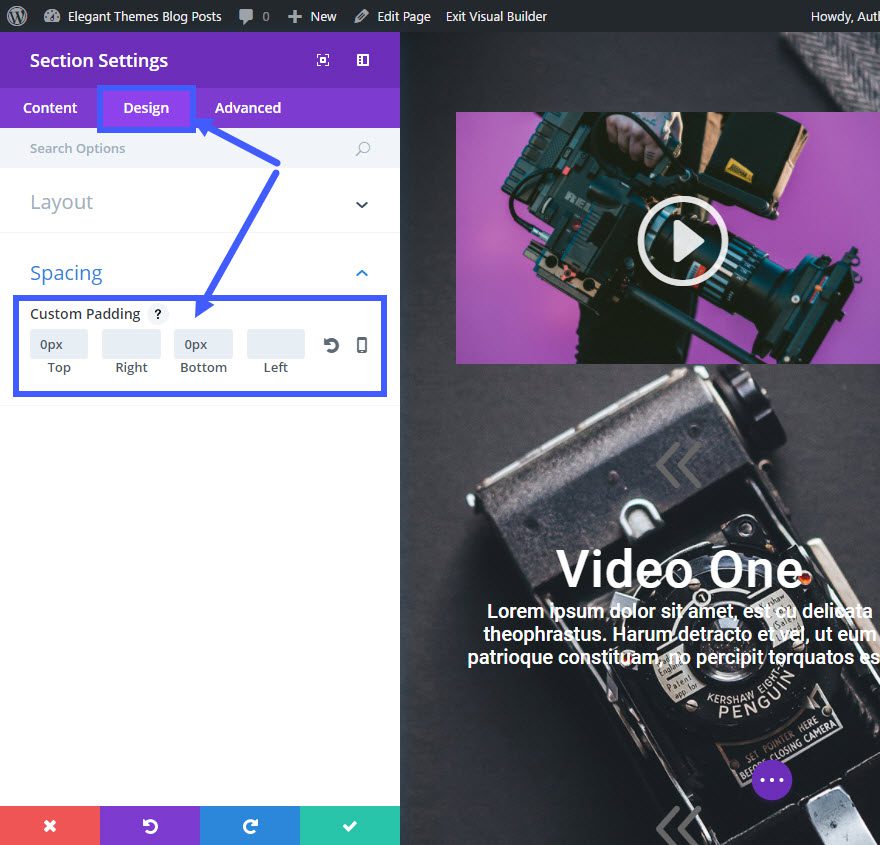
Task: Open the New item dropdown in admin bar
Action: click(311, 15)
